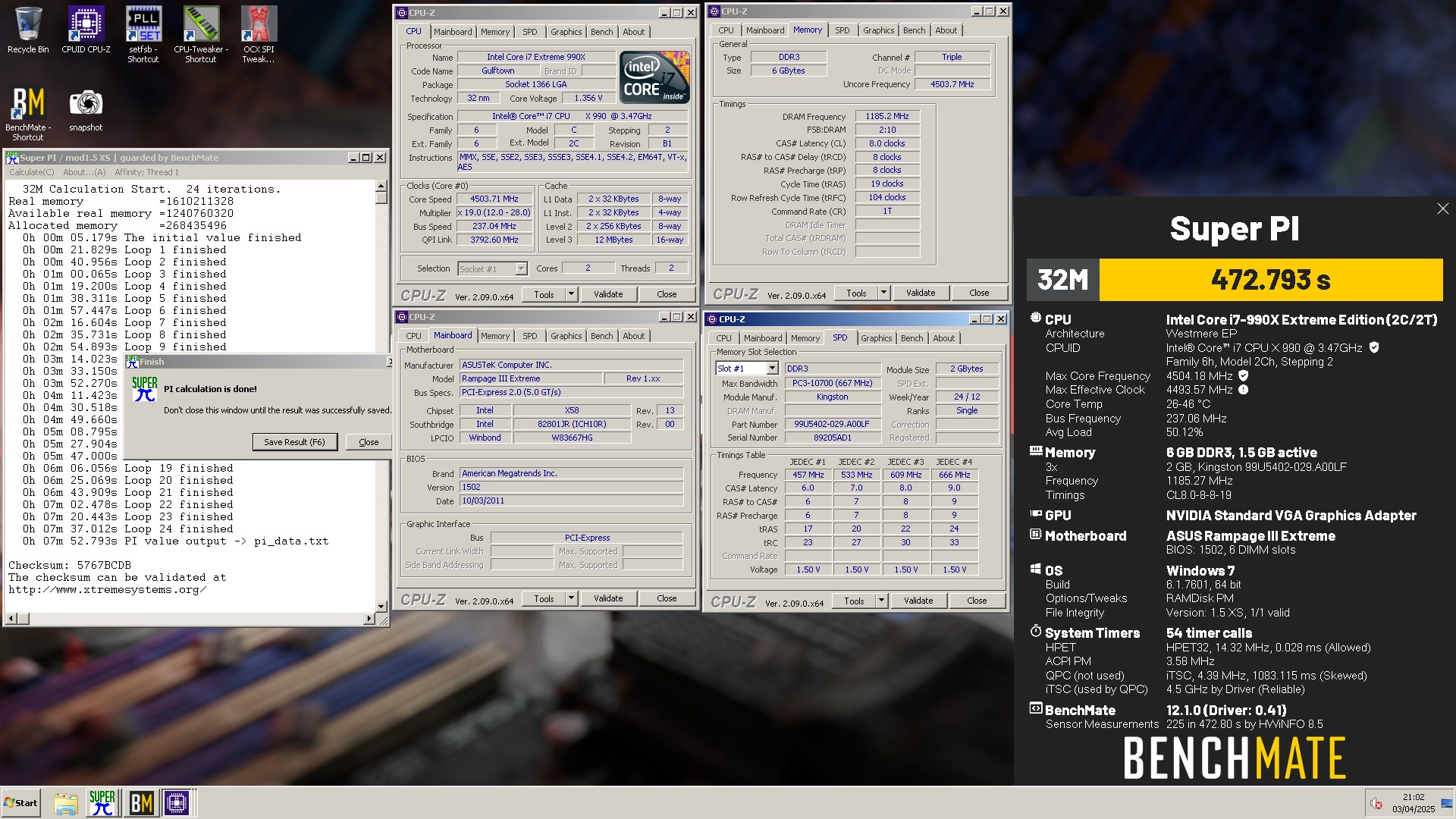1456x819 pixels.
Task: Click About tab in Memory window
Action: point(946,30)
